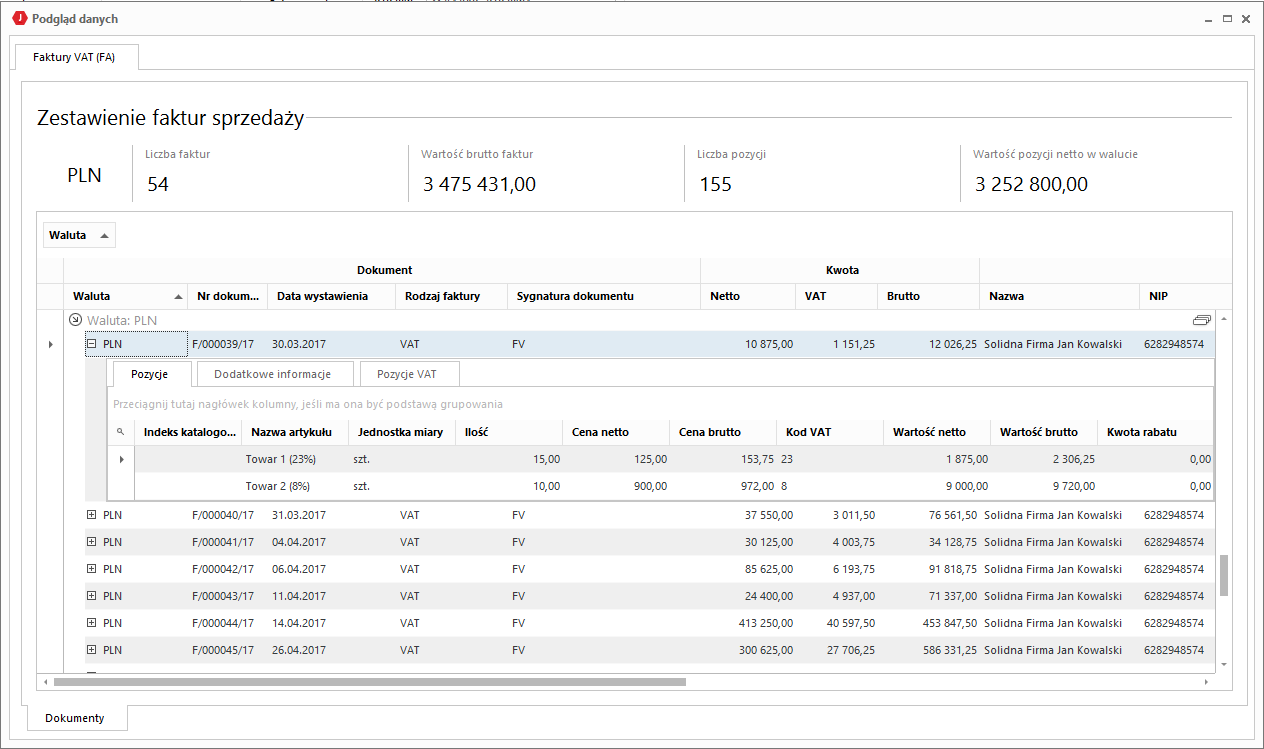
Task: Click the Cena netto column header
Action: (x=616, y=432)
